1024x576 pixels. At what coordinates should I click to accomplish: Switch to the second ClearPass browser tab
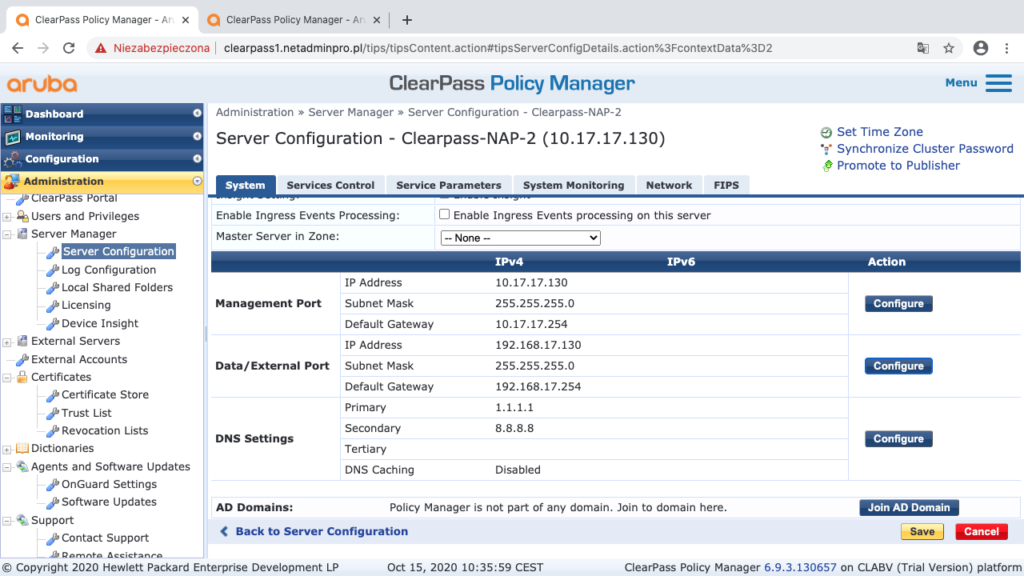pyautogui.click(x=293, y=20)
